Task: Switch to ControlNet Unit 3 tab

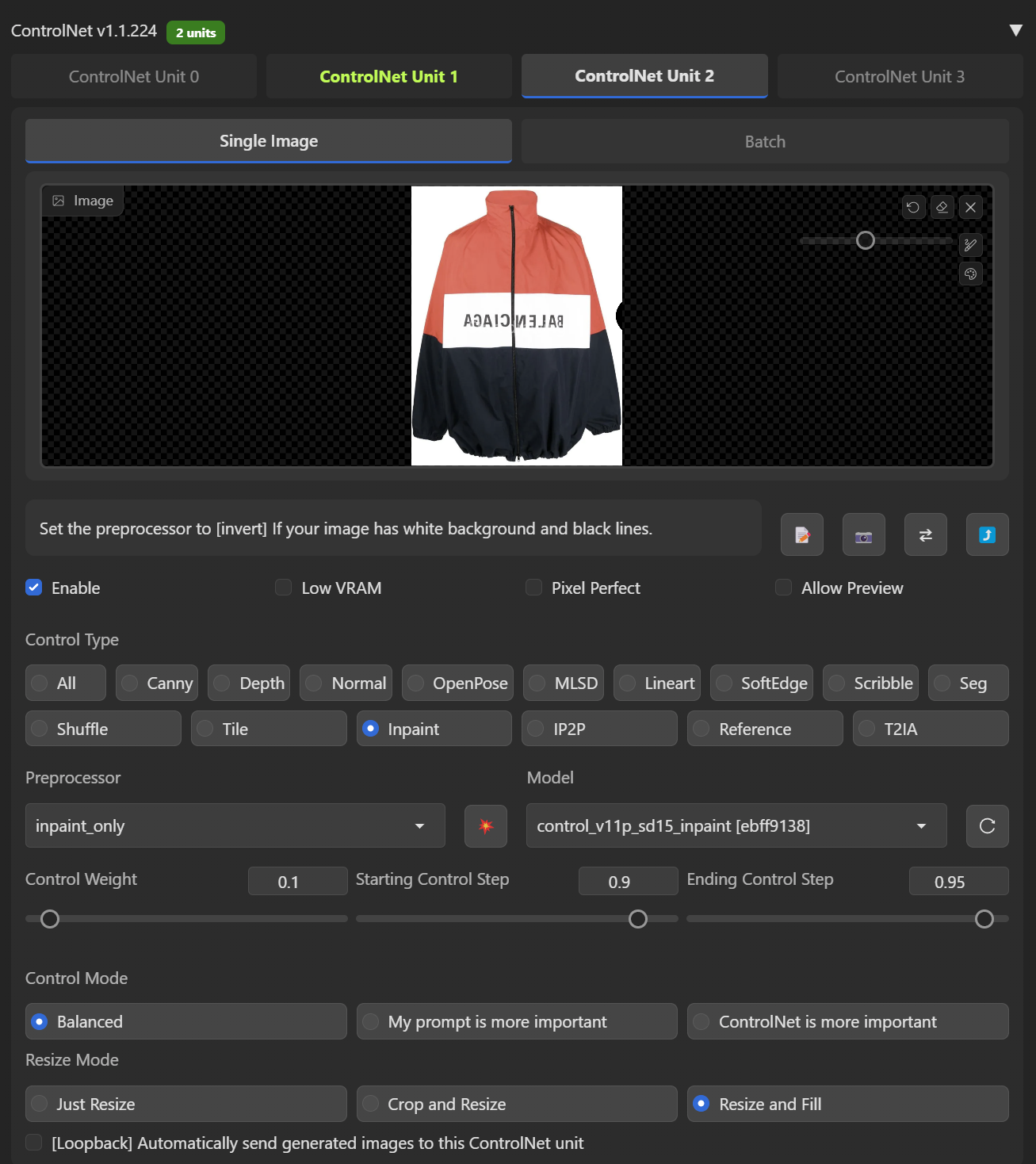Action: coord(900,76)
